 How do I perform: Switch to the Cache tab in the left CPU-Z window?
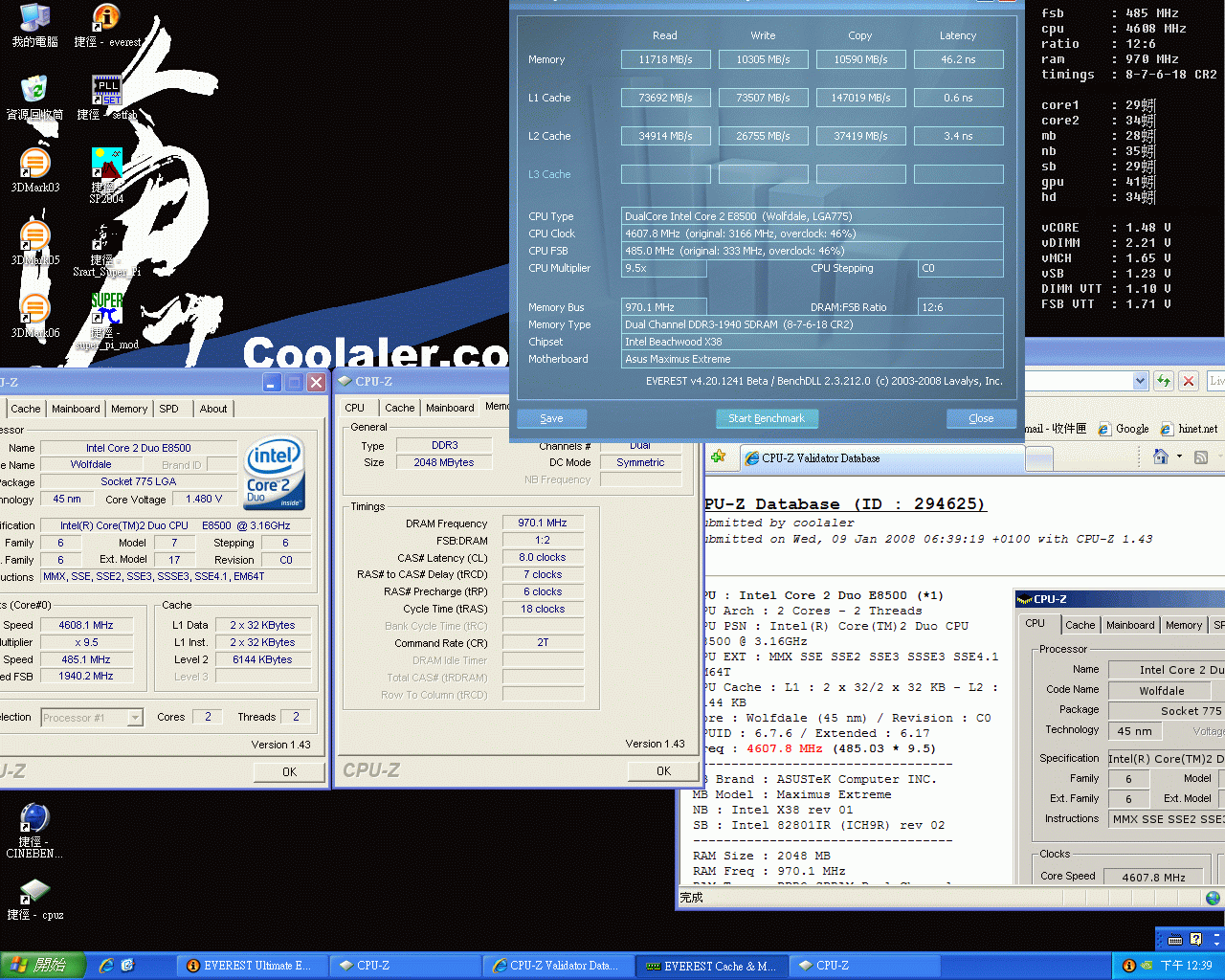click(x=26, y=409)
